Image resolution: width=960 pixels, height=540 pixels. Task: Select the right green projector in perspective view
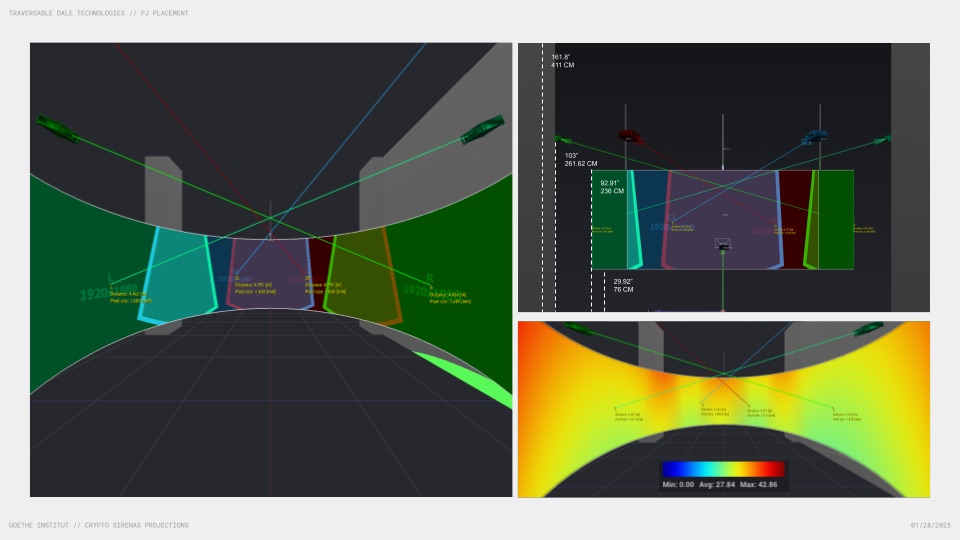click(x=482, y=130)
